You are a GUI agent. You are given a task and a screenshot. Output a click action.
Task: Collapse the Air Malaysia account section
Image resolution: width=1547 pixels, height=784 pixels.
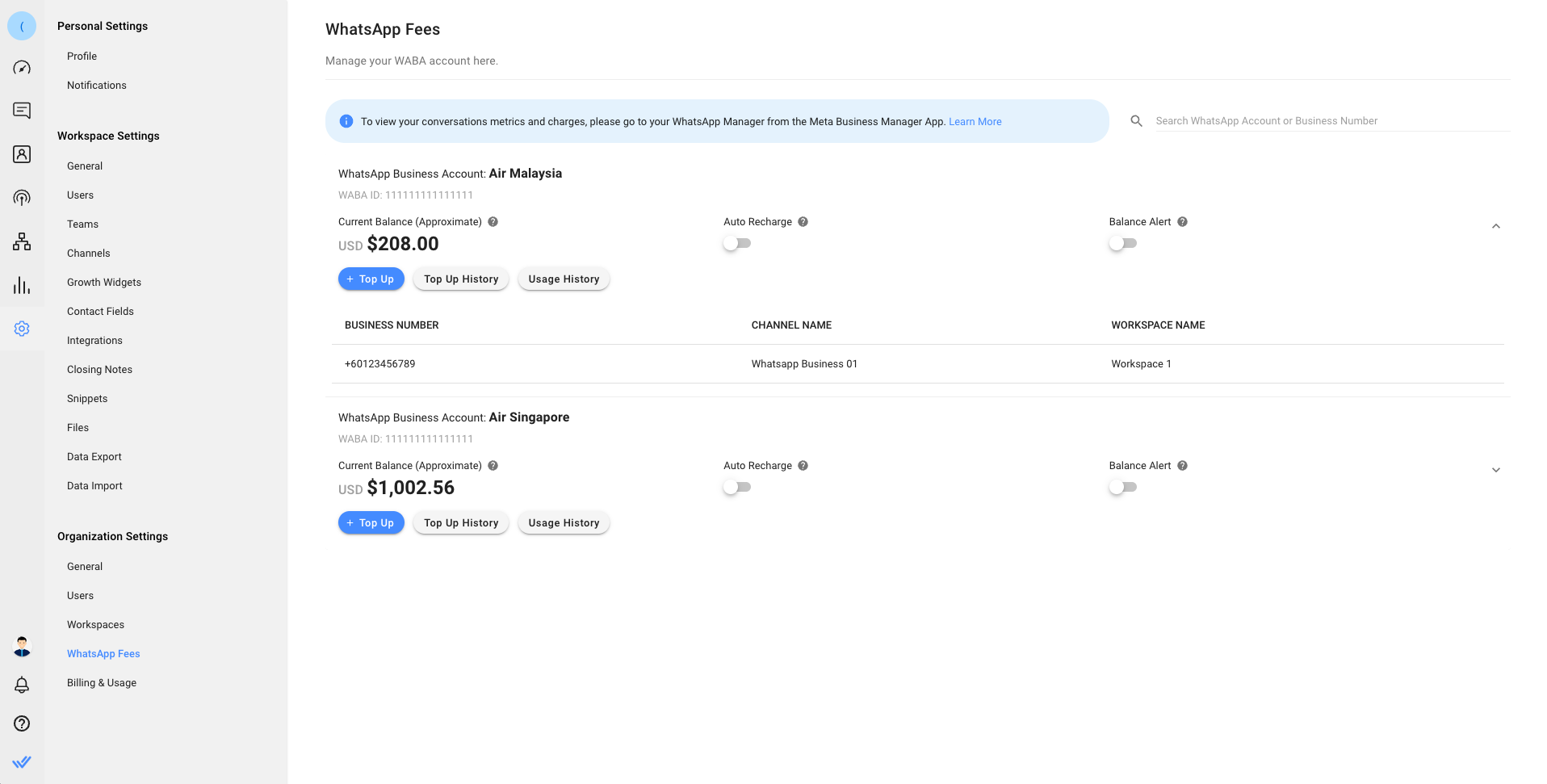[x=1496, y=227]
